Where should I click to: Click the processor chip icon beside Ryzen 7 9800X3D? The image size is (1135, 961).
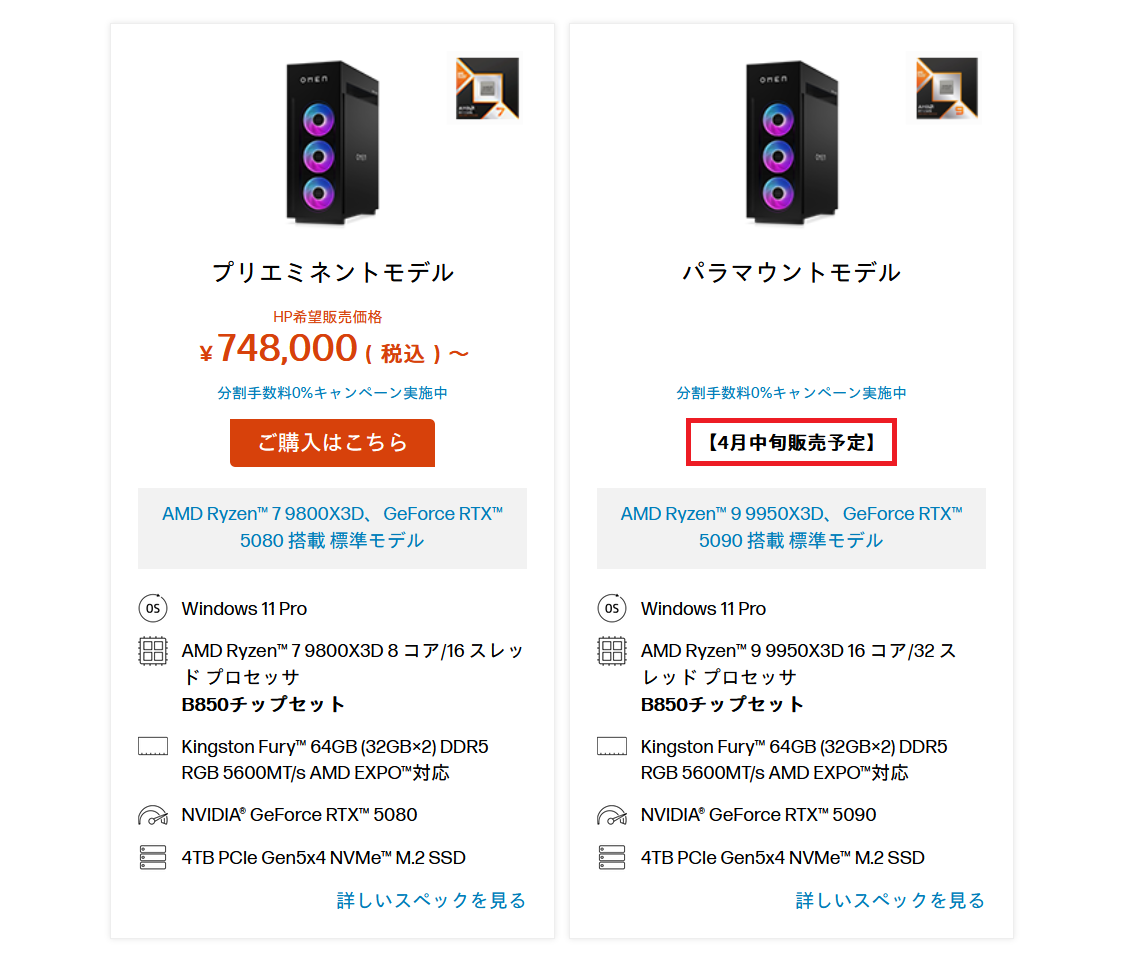(x=152, y=651)
